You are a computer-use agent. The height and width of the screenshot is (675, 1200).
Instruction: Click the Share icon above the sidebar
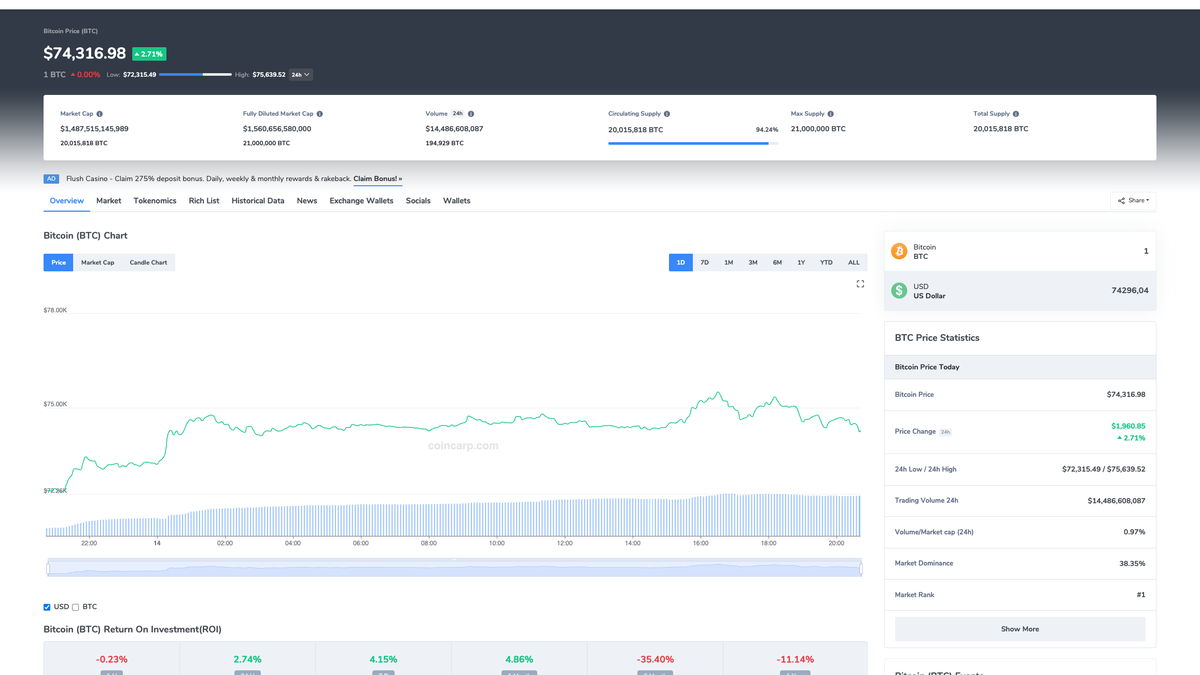[x=1122, y=199]
